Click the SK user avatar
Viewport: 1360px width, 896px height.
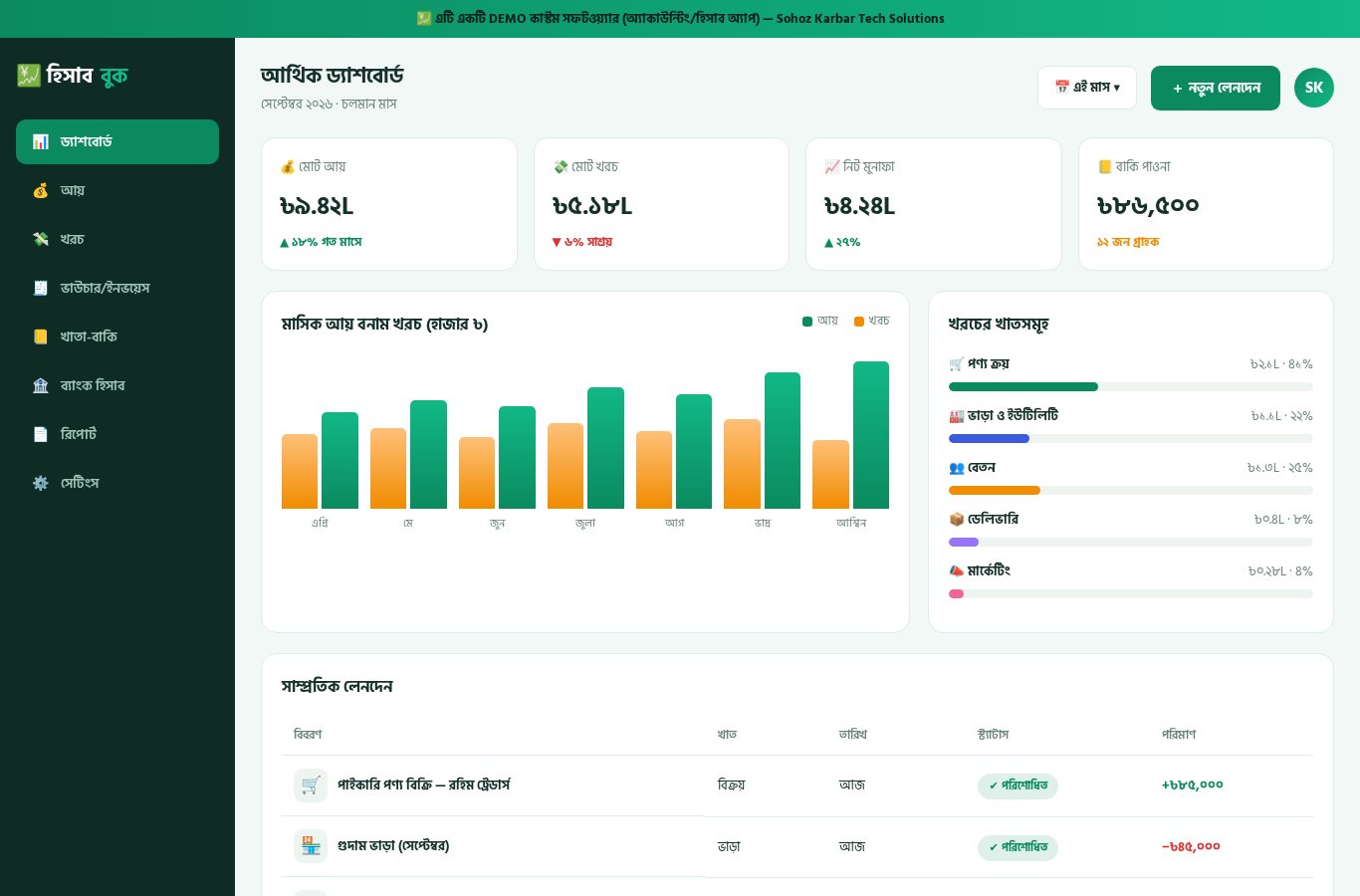pyautogui.click(x=1314, y=88)
